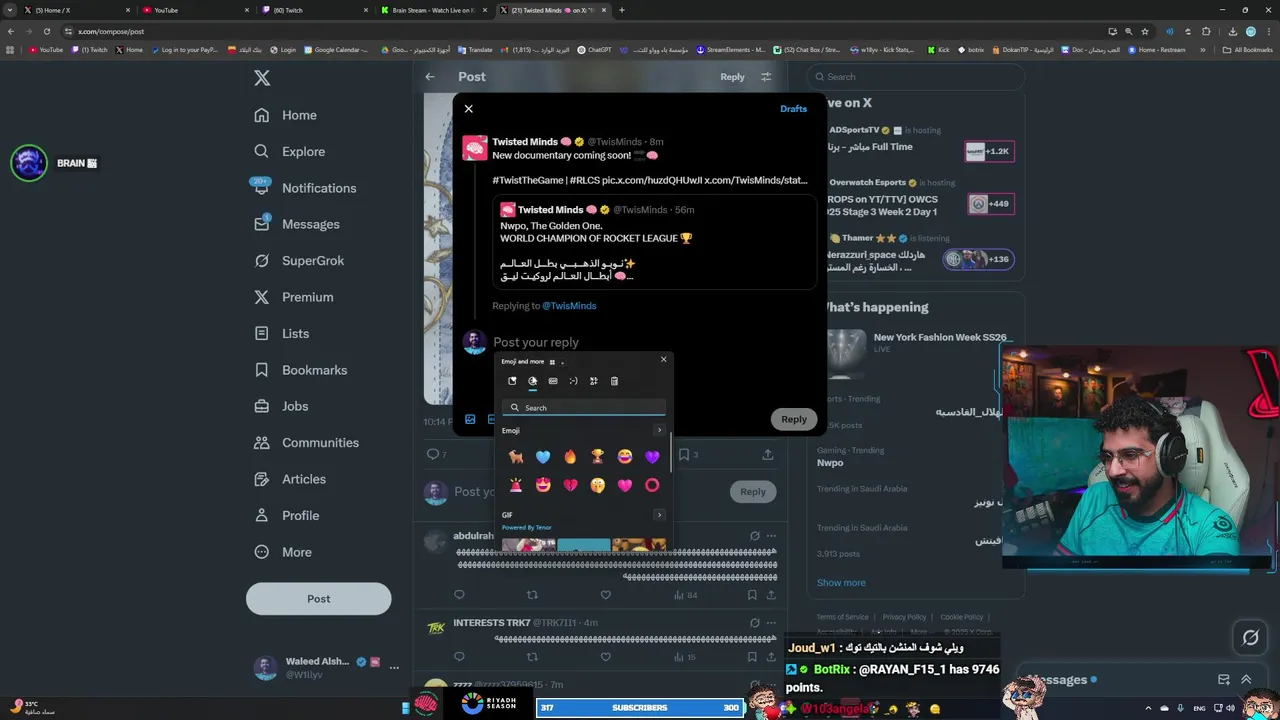This screenshot has height=720, width=1280.
Task: Close the Emoji and more panel
Action: (x=663, y=360)
